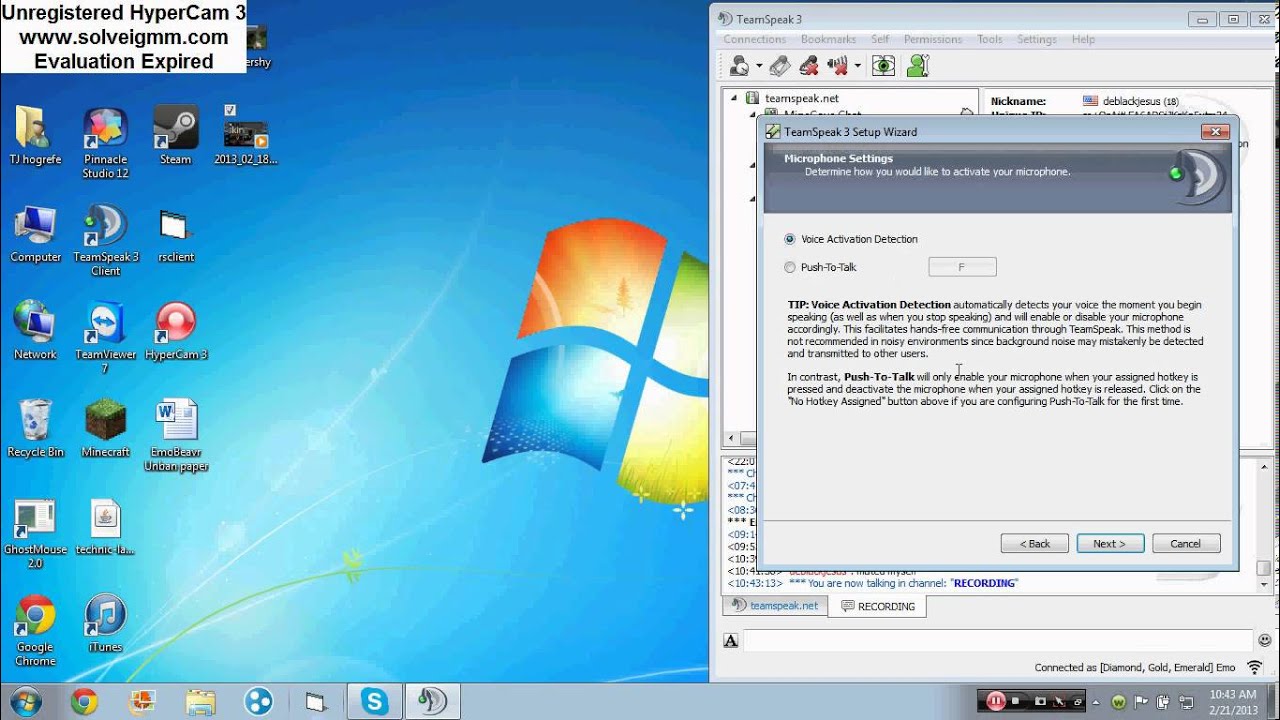Open Windows Explorer from the taskbar
This screenshot has width=1280, height=720.
click(x=200, y=701)
